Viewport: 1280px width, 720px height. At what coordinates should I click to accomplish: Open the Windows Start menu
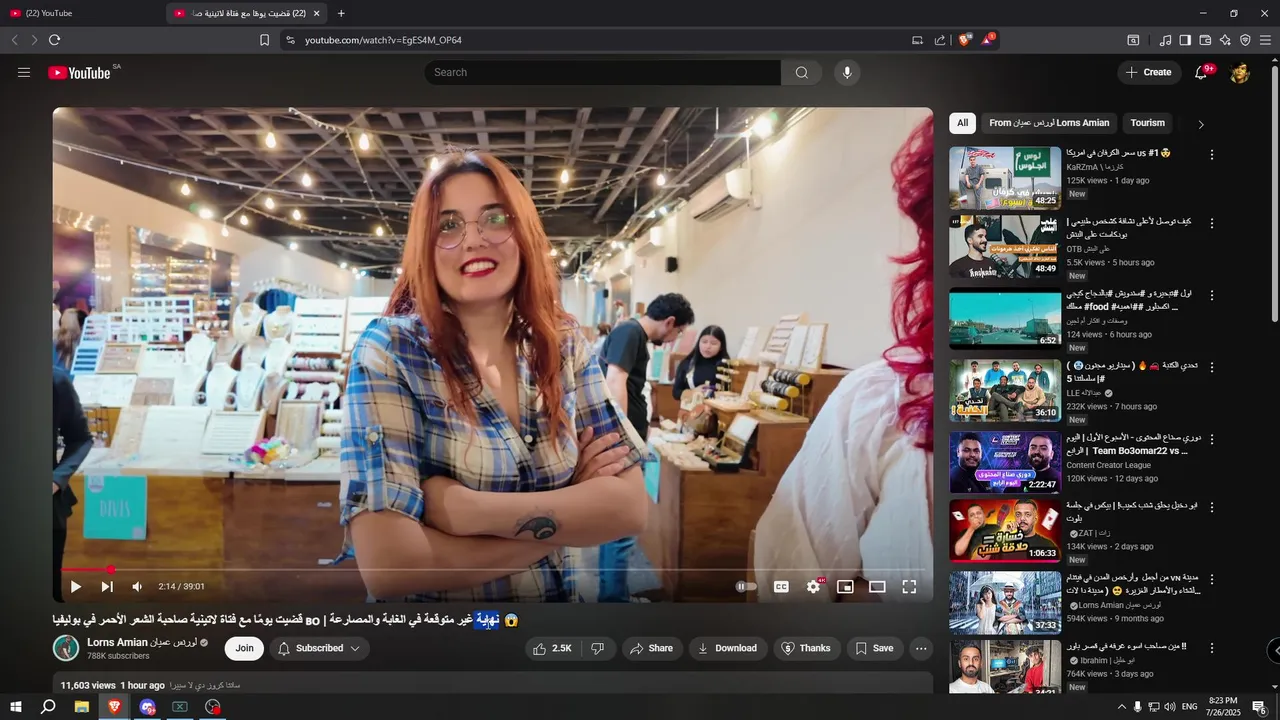pyautogui.click(x=16, y=706)
